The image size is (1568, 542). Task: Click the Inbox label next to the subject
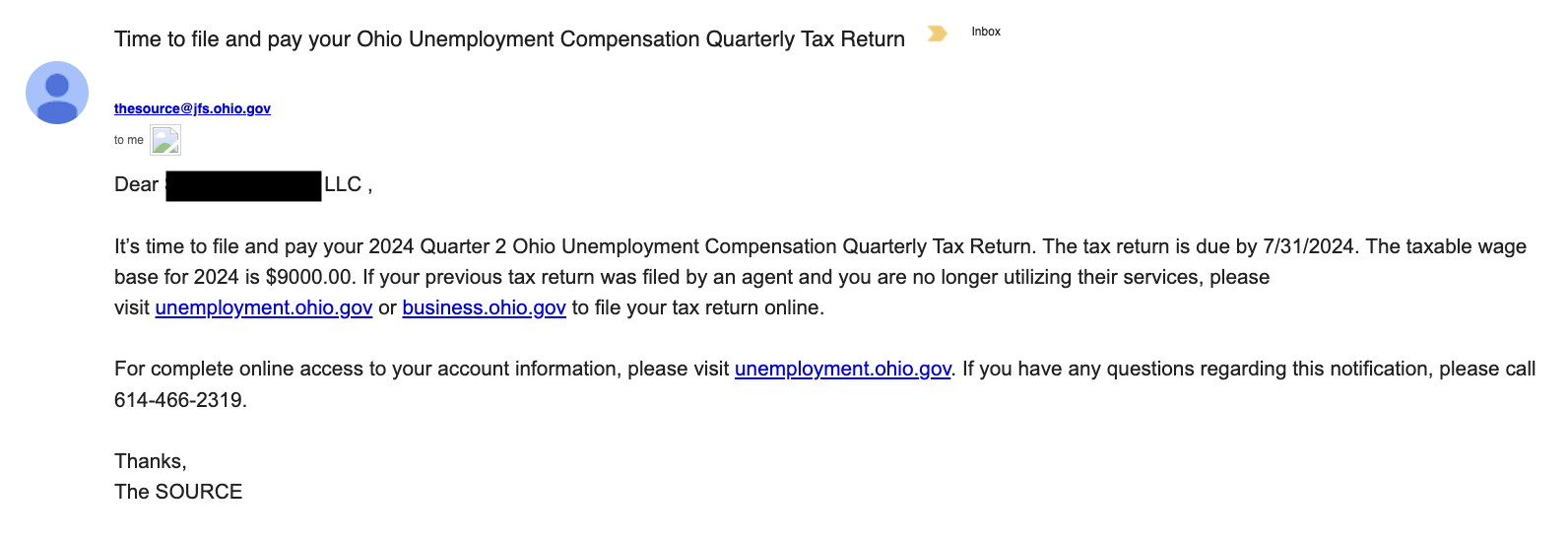[986, 32]
